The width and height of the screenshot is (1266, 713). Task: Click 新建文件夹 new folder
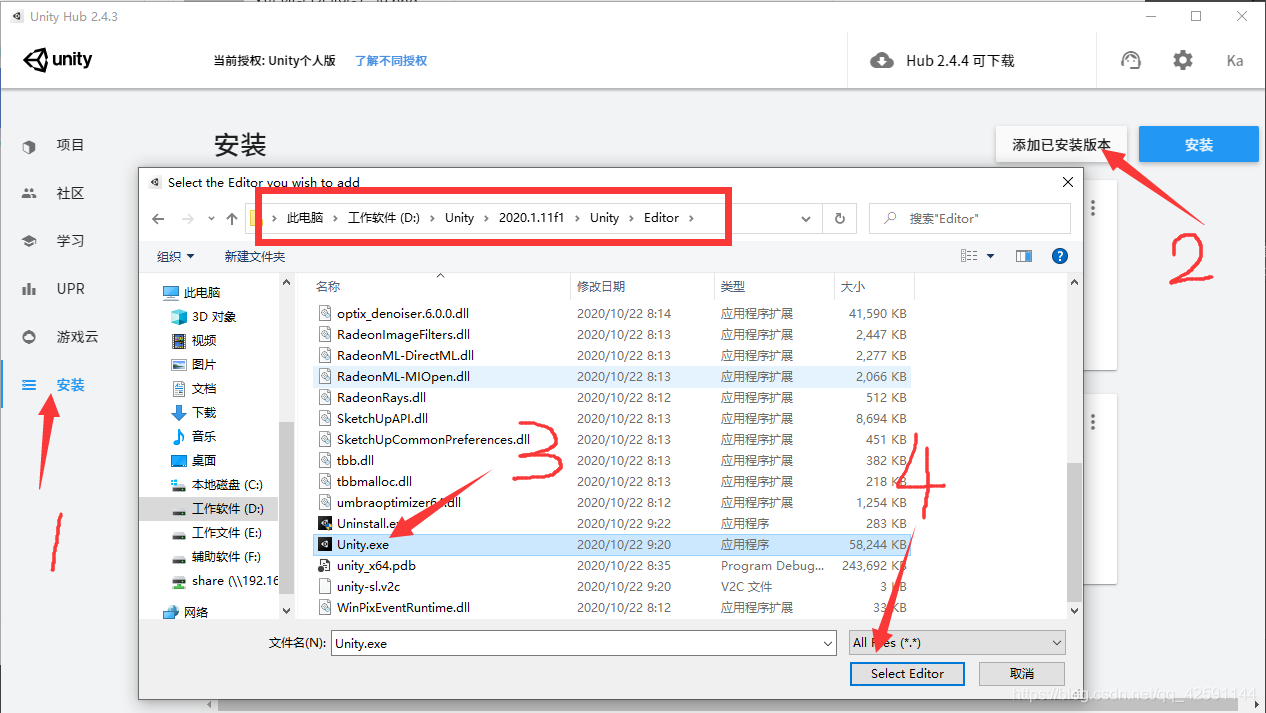click(x=255, y=256)
